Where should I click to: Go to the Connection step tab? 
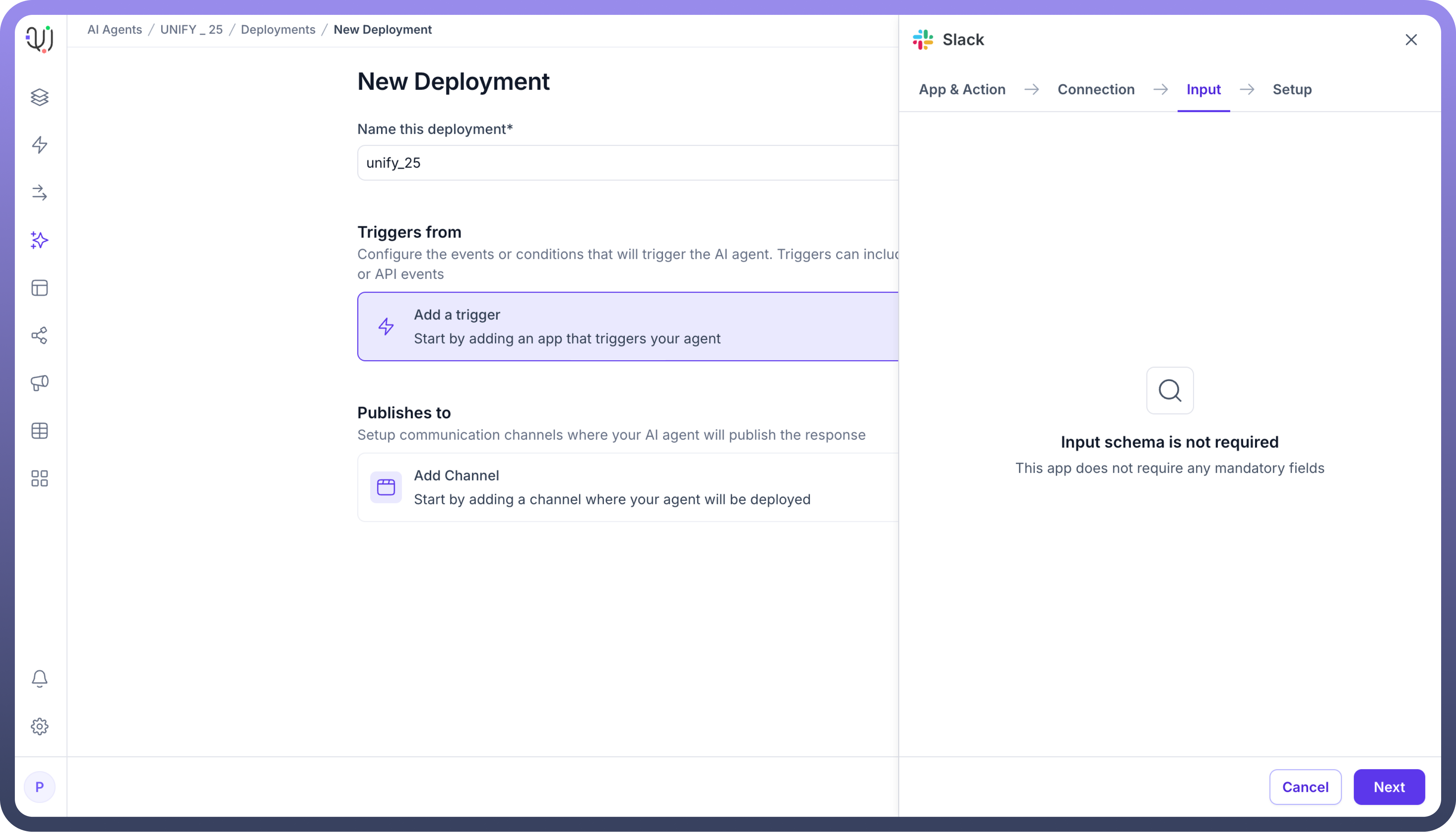(x=1095, y=90)
